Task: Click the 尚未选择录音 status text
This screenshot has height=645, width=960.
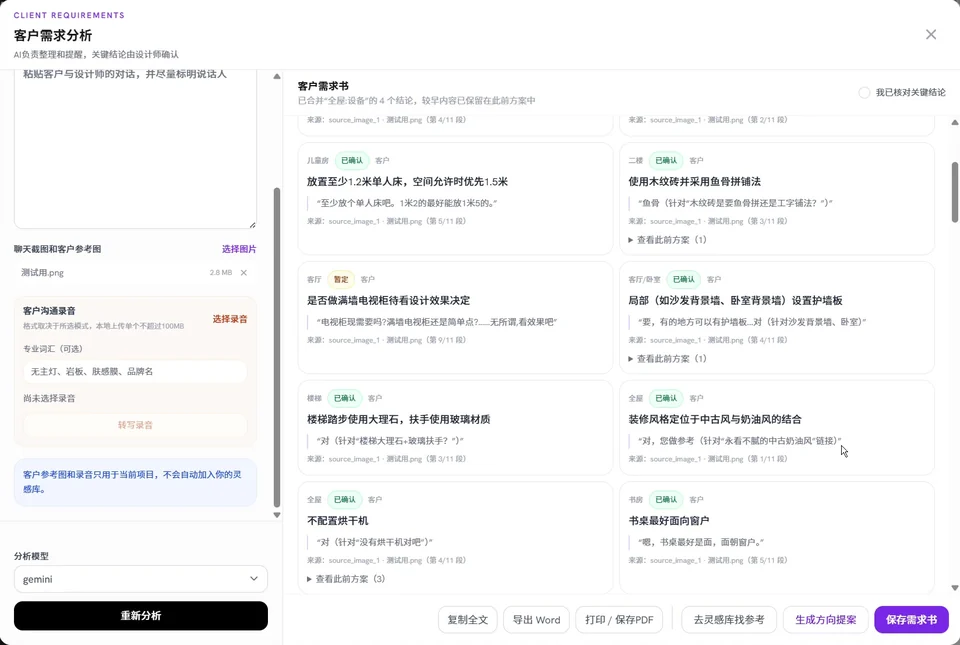Action: (49, 398)
